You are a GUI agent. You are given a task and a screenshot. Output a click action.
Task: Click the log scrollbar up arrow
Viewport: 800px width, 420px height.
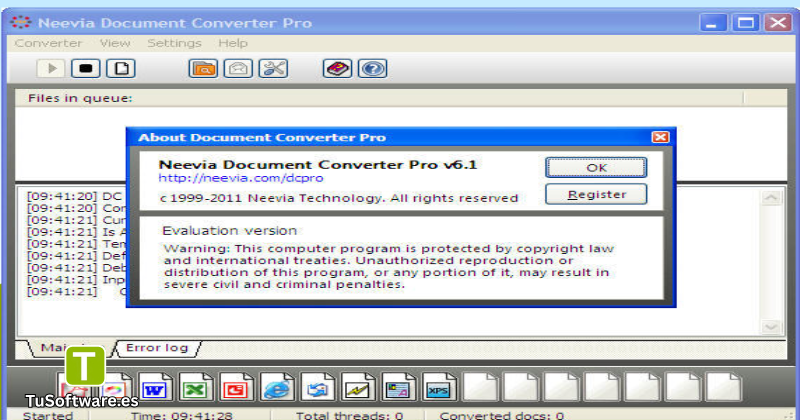[771, 198]
